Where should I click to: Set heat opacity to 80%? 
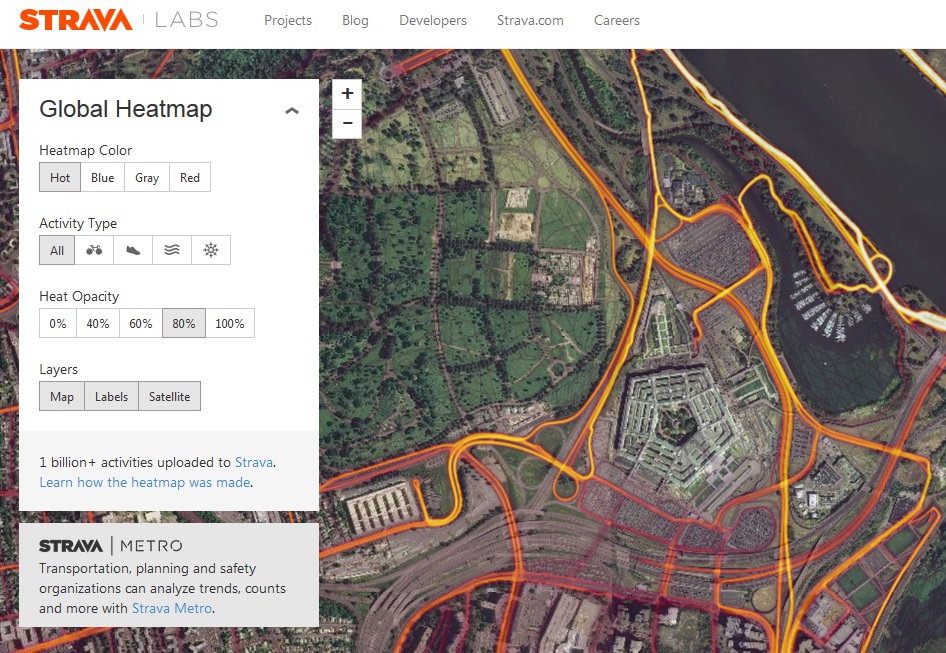(183, 323)
